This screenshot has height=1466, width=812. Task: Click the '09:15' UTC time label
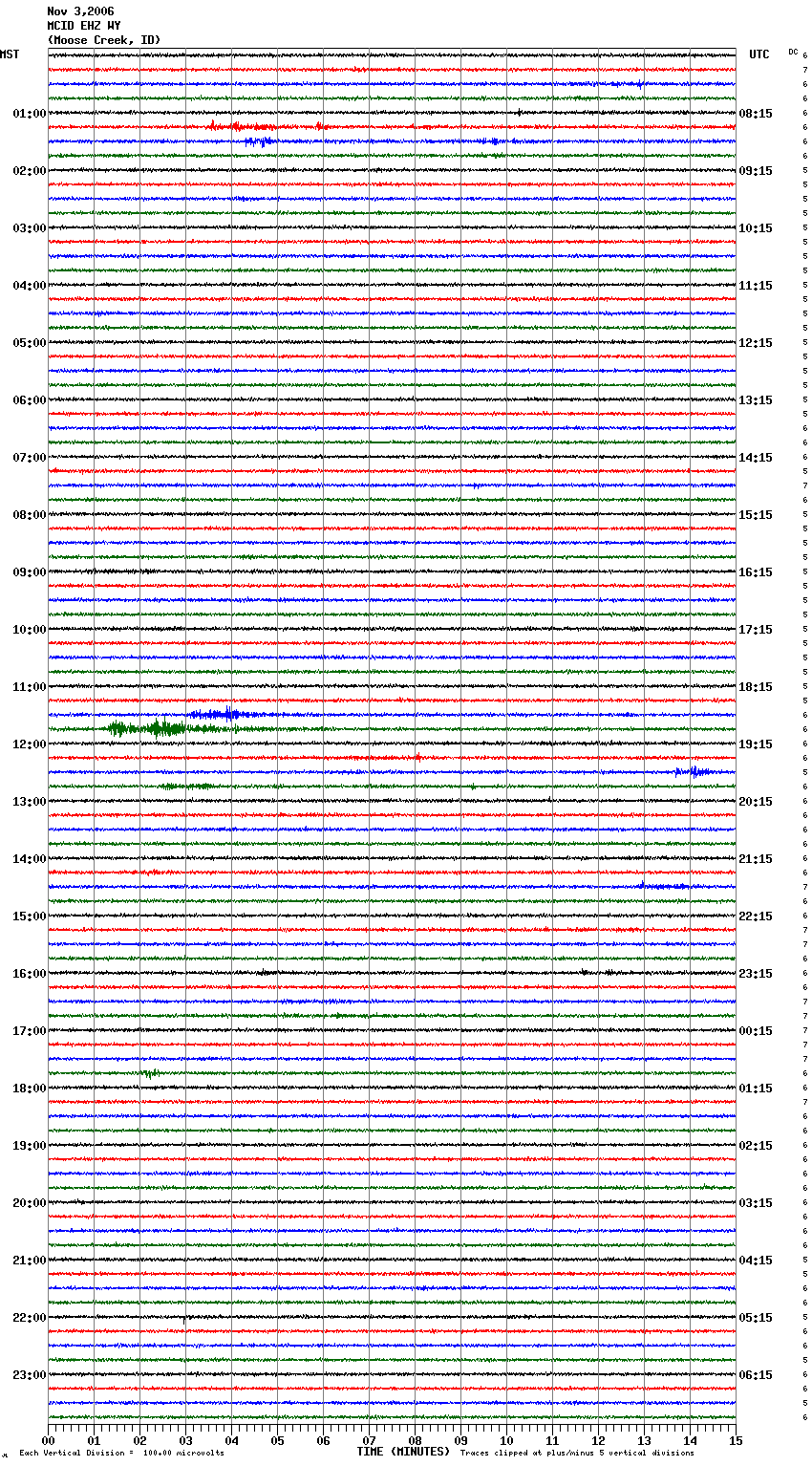tap(756, 171)
